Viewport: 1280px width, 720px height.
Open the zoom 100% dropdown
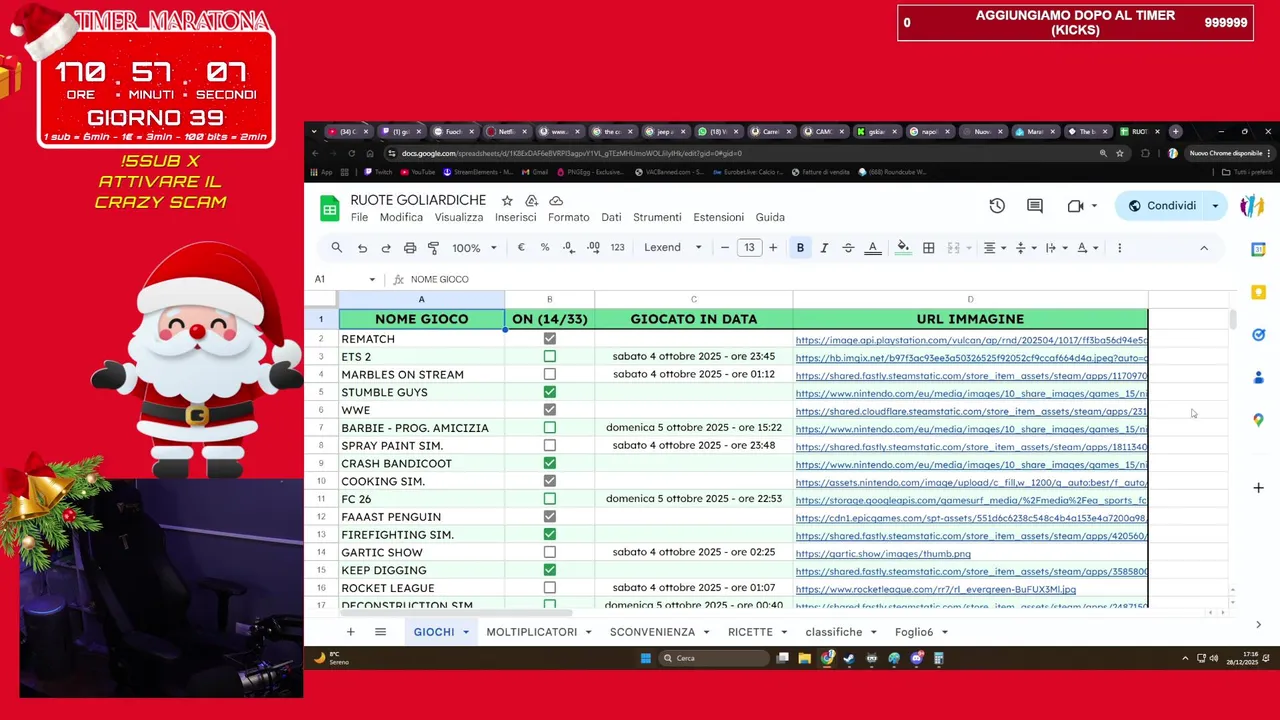(x=474, y=248)
